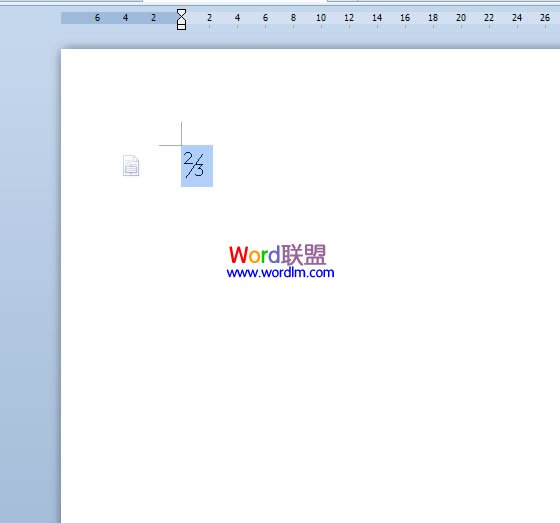Screen dimensions: 560x523
Task: Click the 26 mark on the horizontal ruler
Action: pyautogui.click(x=545, y=18)
